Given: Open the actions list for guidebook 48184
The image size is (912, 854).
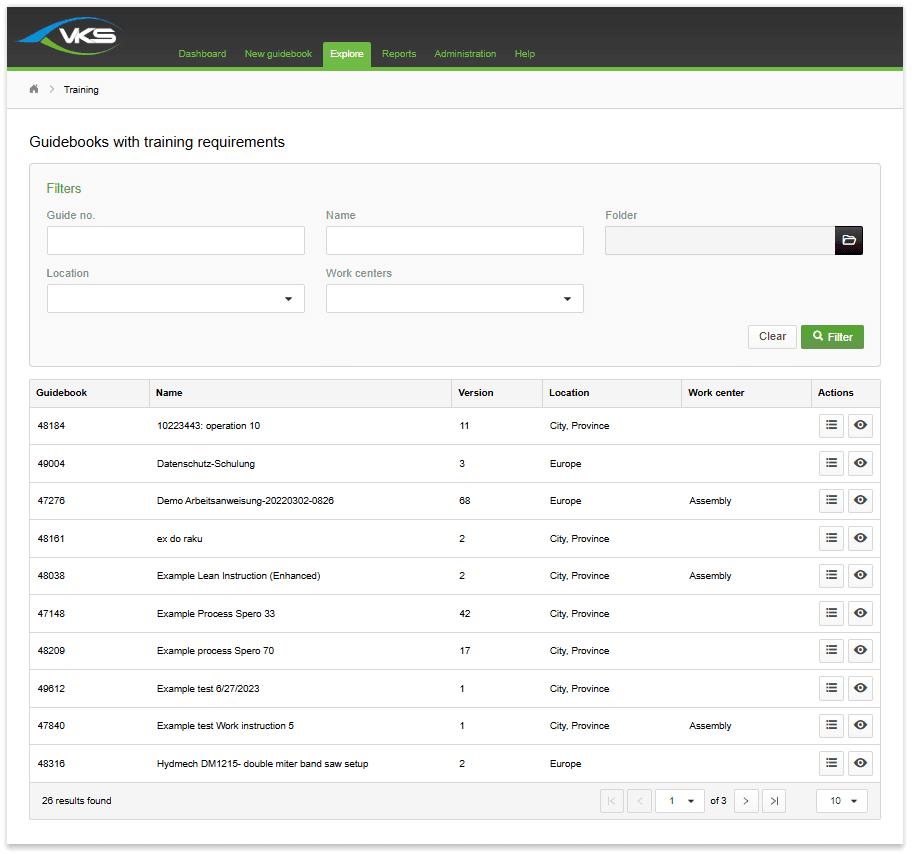Looking at the screenshot, I should click(831, 425).
